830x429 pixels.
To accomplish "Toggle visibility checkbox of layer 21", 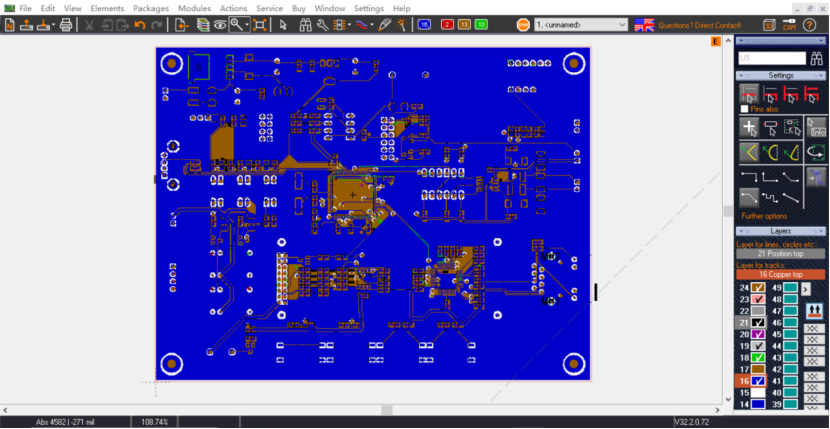I will (x=759, y=323).
